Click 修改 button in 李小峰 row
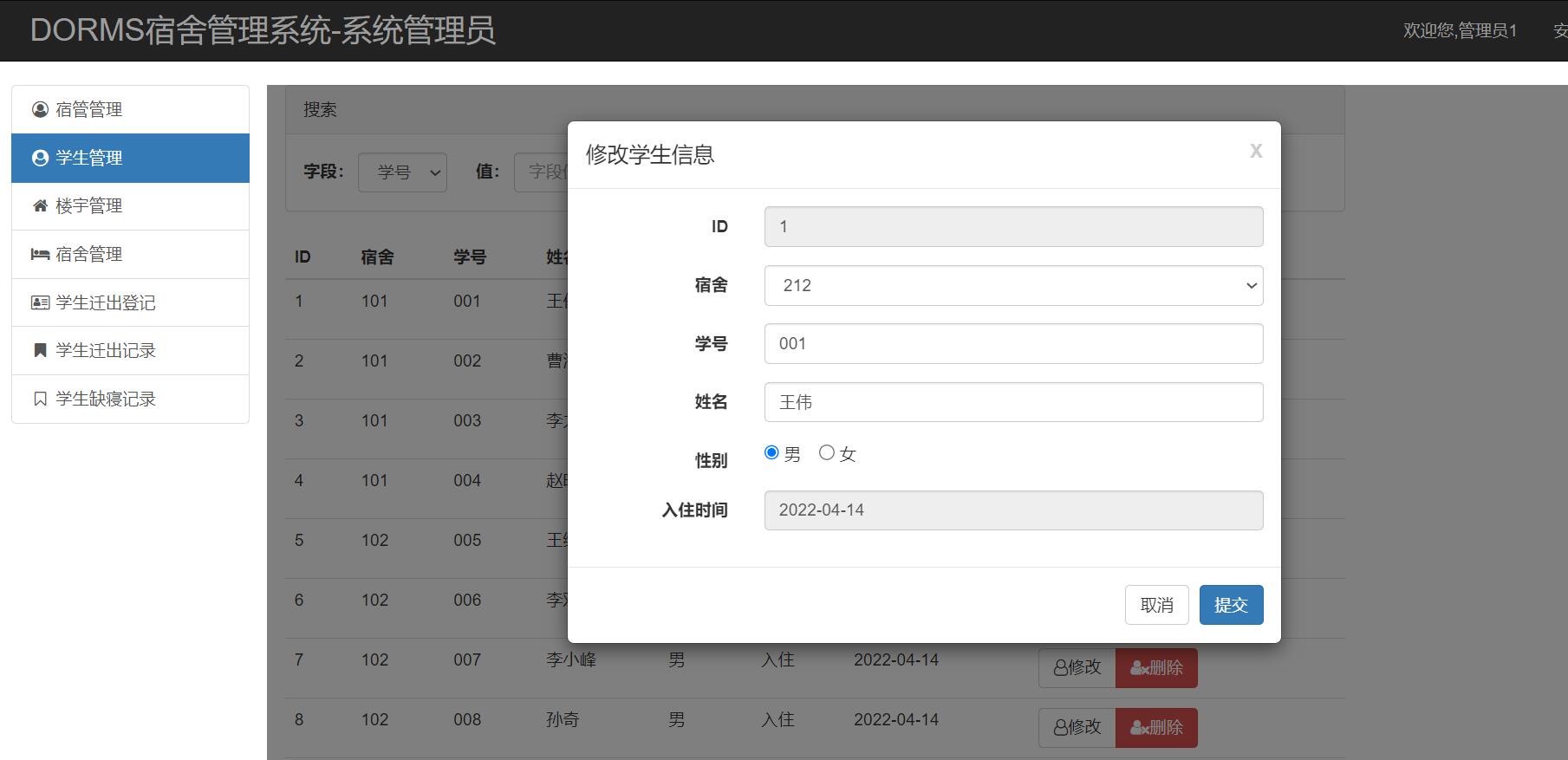This screenshot has width=1568, height=760. click(x=1077, y=668)
